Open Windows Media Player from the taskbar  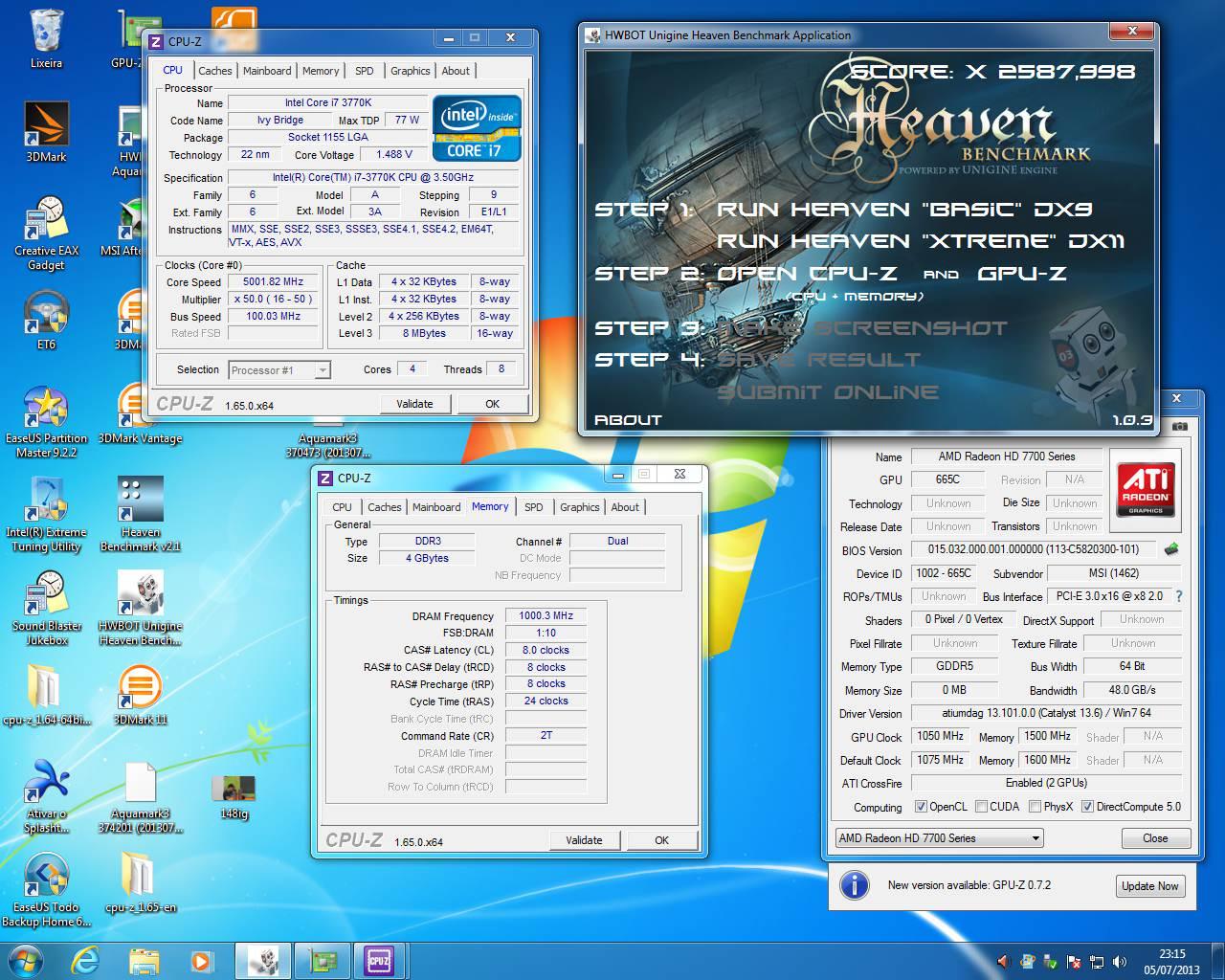201,960
